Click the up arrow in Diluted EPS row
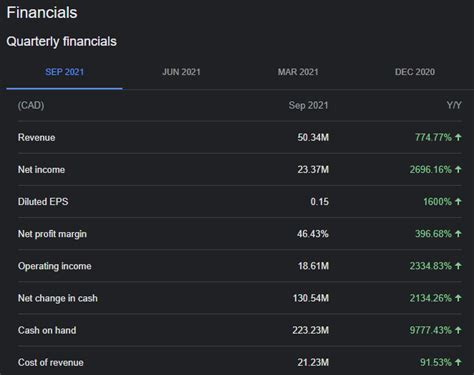 click(x=458, y=201)
